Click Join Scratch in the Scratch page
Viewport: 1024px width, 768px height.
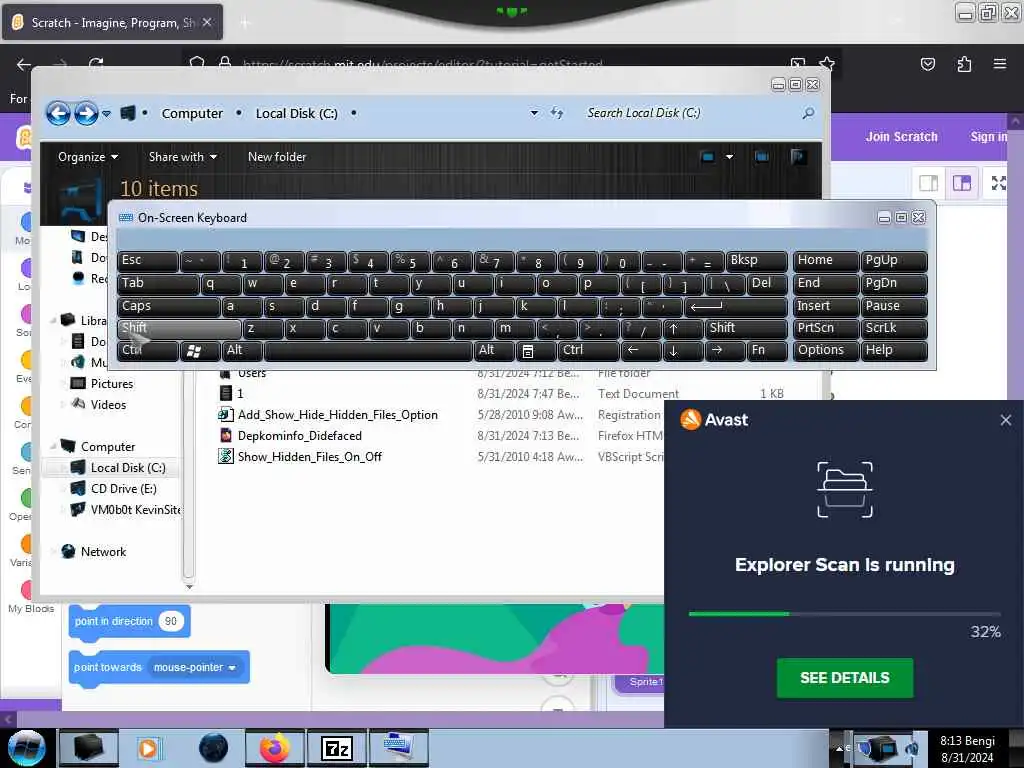click(901, 136)
